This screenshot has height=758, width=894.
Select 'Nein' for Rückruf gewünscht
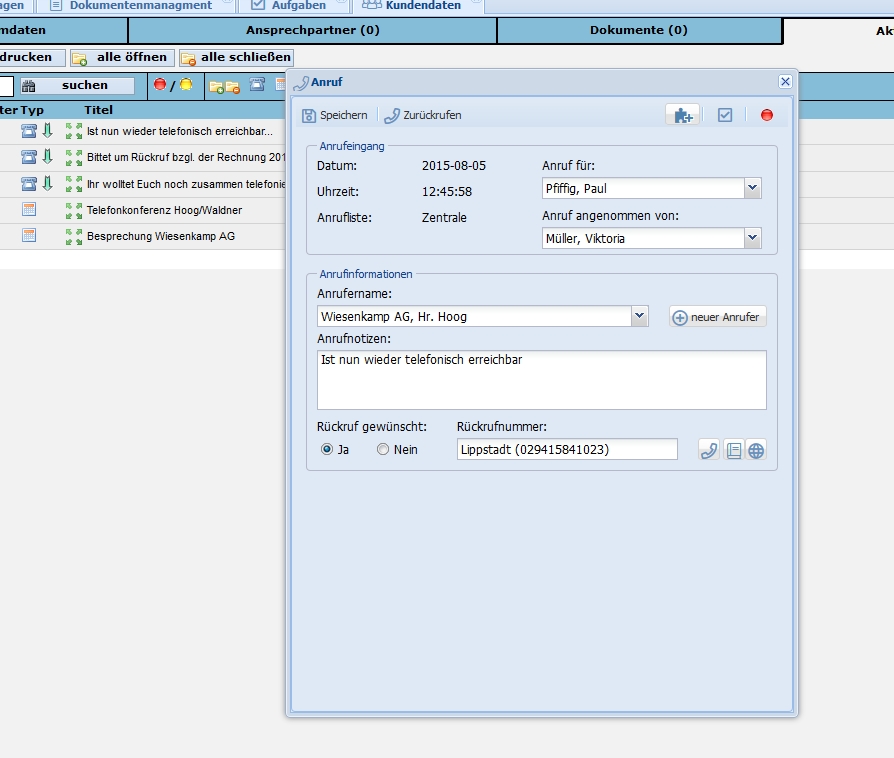[382, 450]
